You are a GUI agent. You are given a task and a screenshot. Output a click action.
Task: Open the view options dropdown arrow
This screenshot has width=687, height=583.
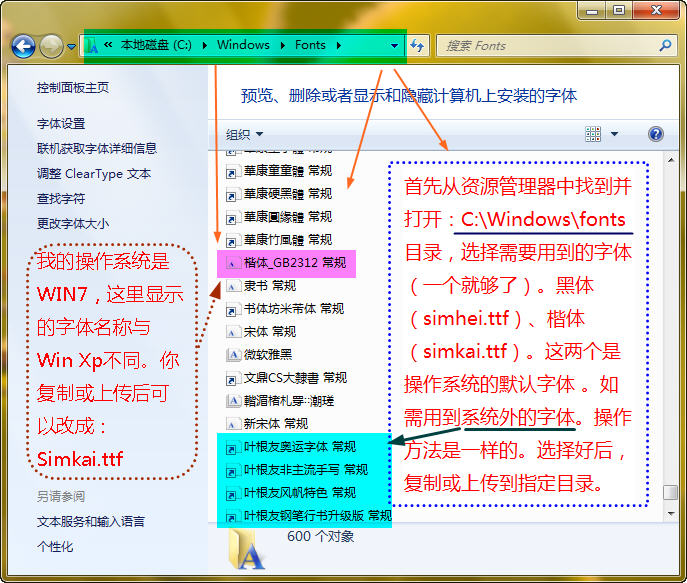614,134
